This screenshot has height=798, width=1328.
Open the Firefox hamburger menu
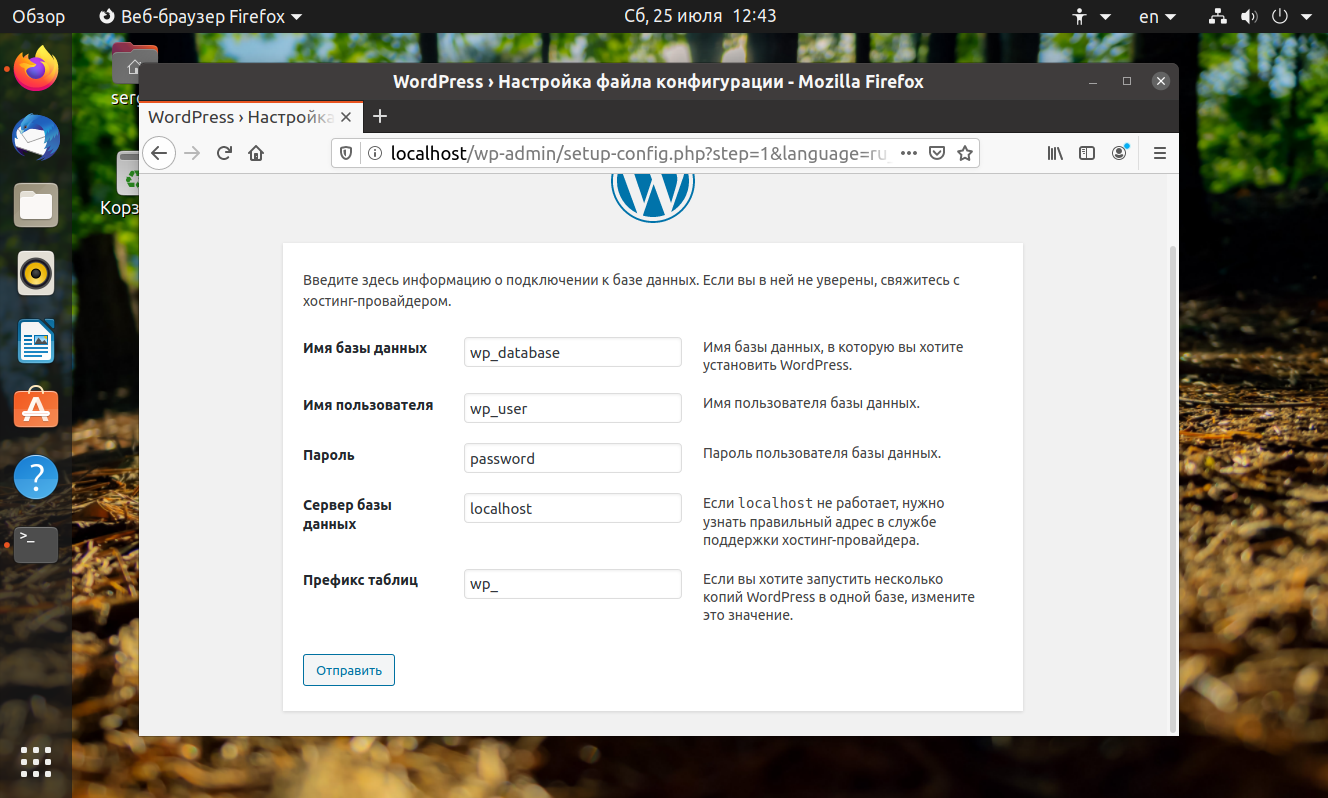click(x=1160, y=153)
